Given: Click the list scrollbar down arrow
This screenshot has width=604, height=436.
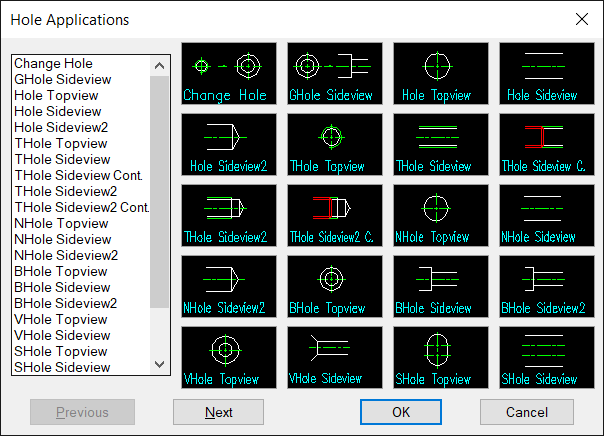Looking at the screenshot, I should tap(159, 364).
